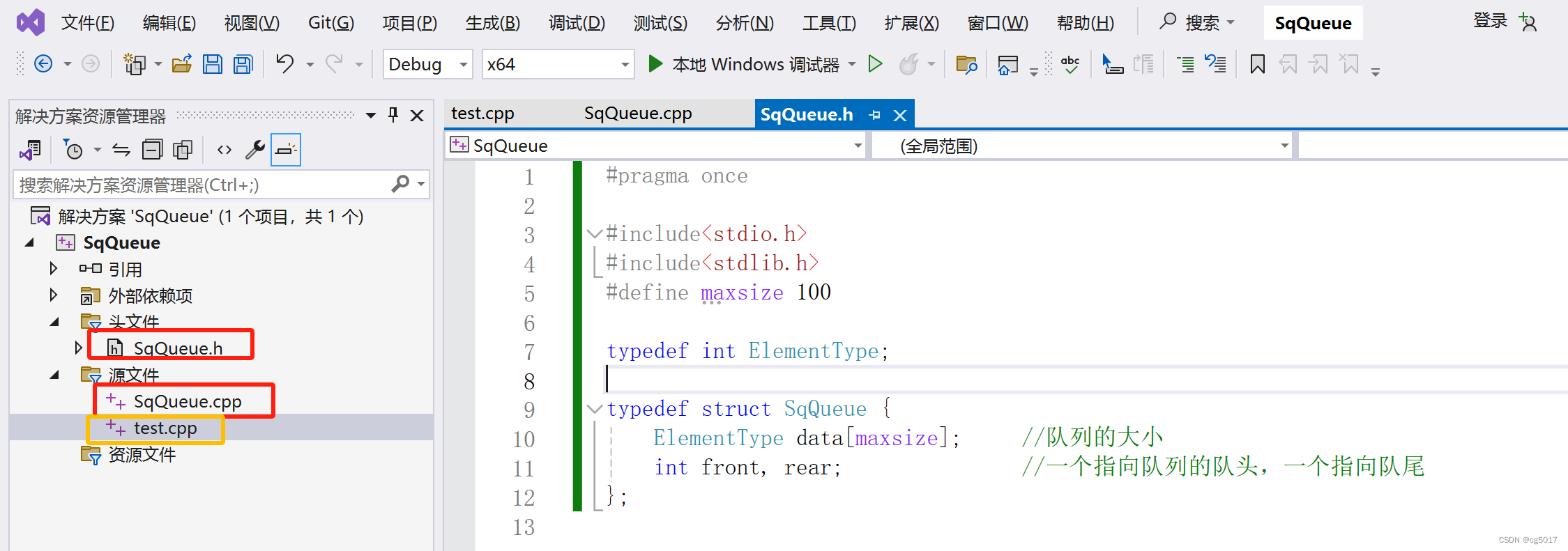Collapse the 源文件 folder
Image resolution: width=1568 pixels, height=551 pixels.
(54, 375)
